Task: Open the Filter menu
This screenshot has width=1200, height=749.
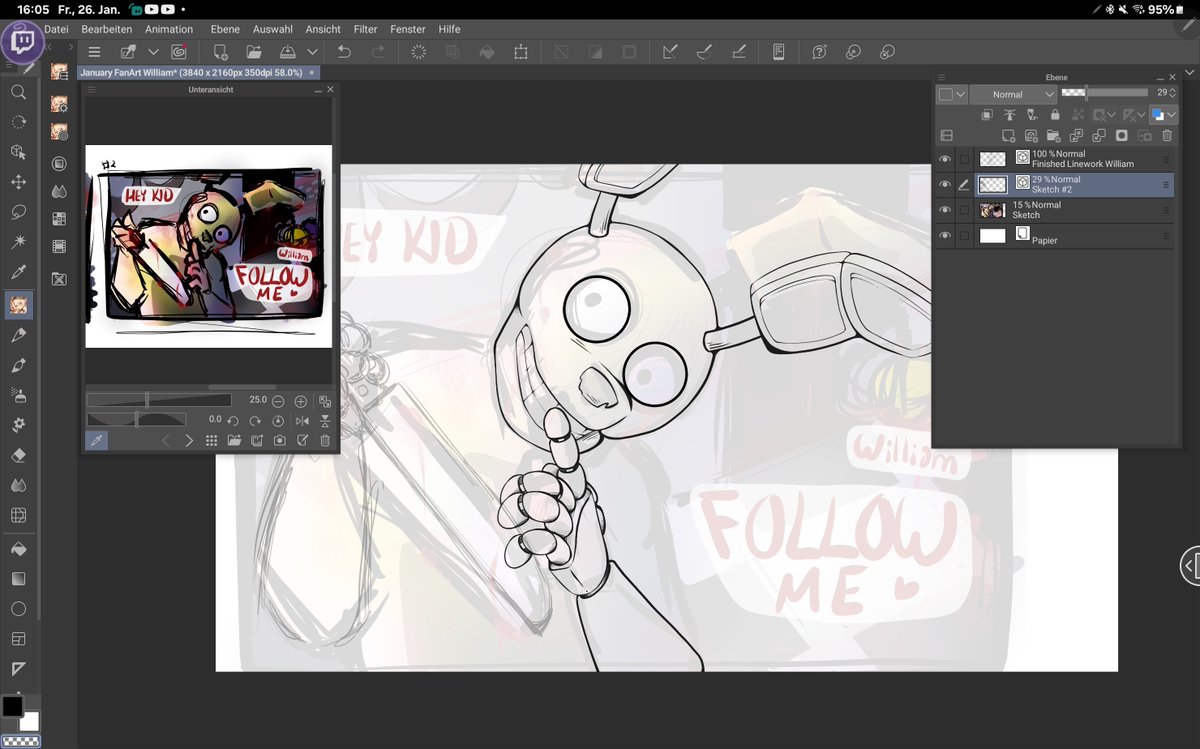Action: (x=365, y=29)
